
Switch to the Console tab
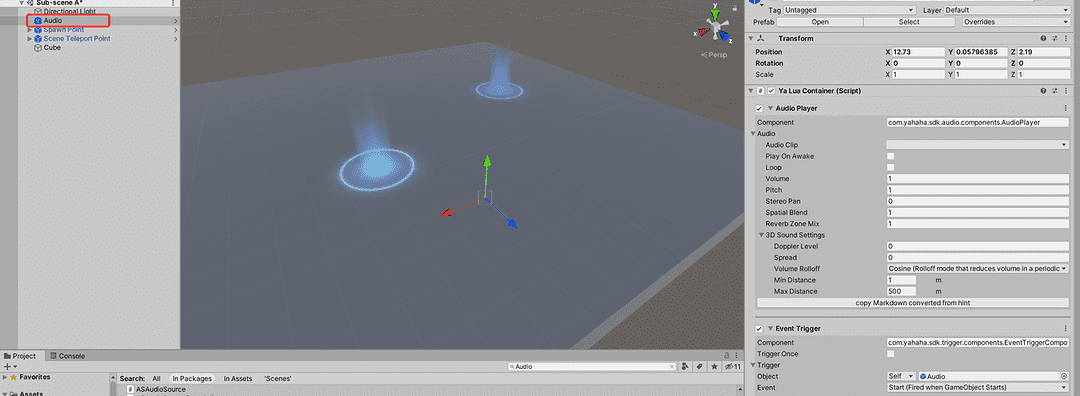click(x=68, y=356)
